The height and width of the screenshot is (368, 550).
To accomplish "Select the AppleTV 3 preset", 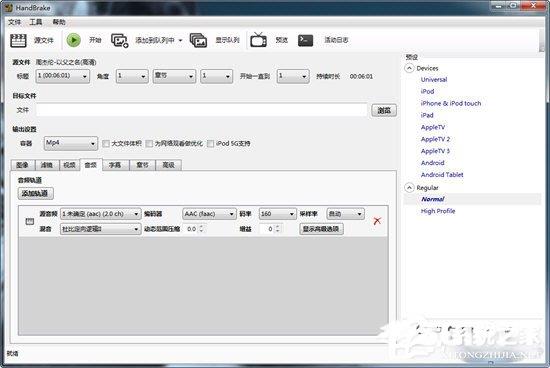I will point(435,151).
